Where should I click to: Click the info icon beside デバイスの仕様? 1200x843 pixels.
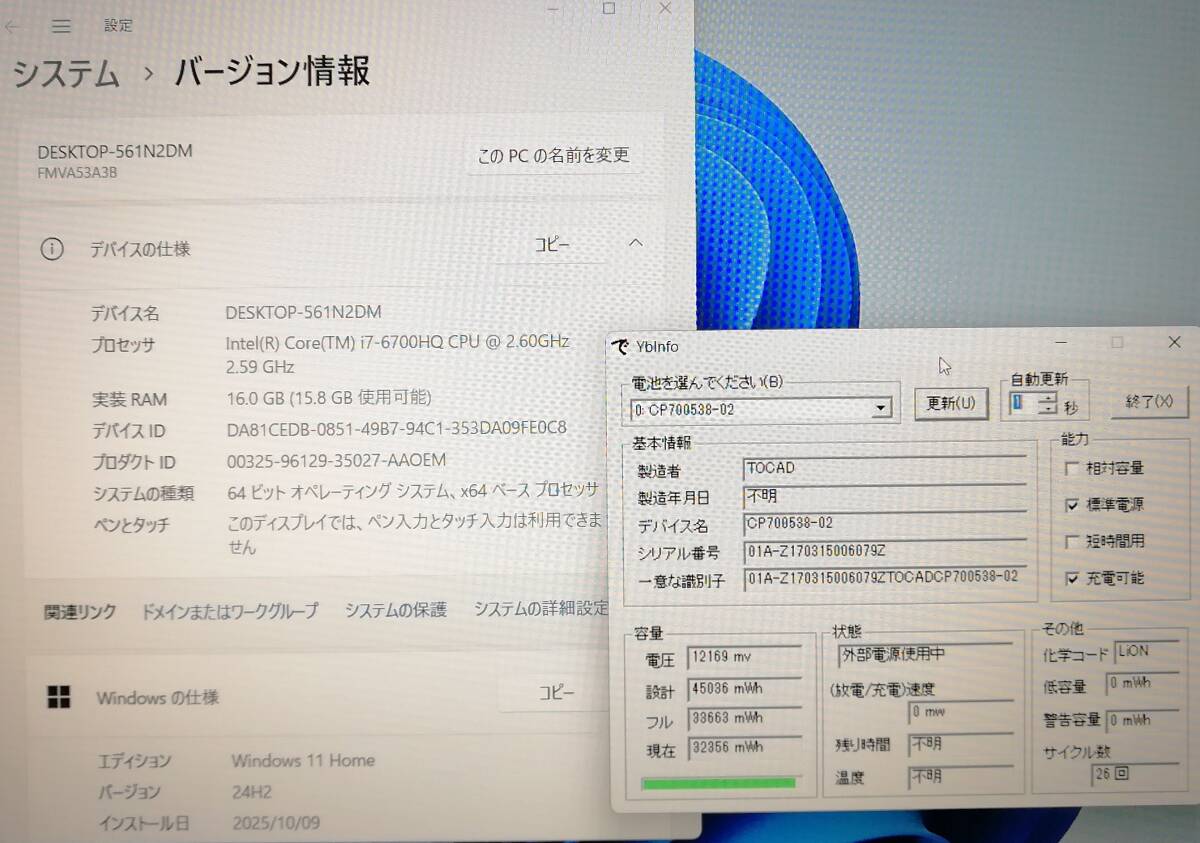[x=52, y=249]
